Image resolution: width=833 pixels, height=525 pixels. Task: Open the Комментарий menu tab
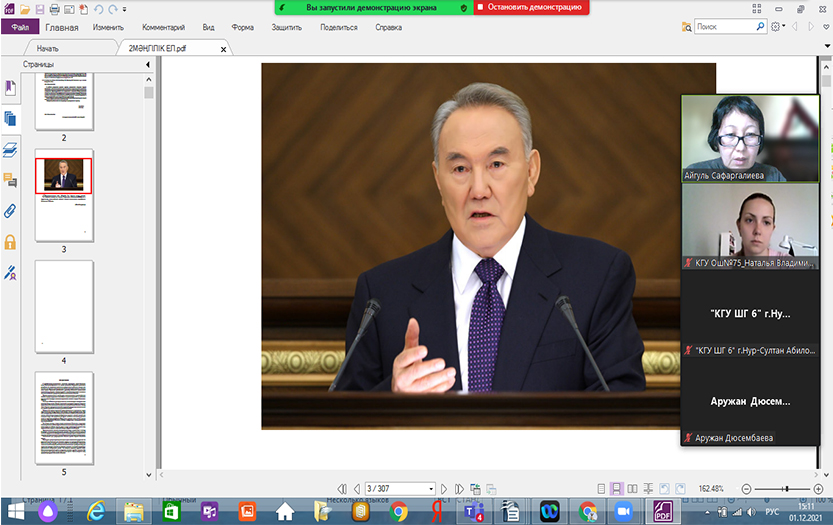pyautogui.click(x=163, y=28)
